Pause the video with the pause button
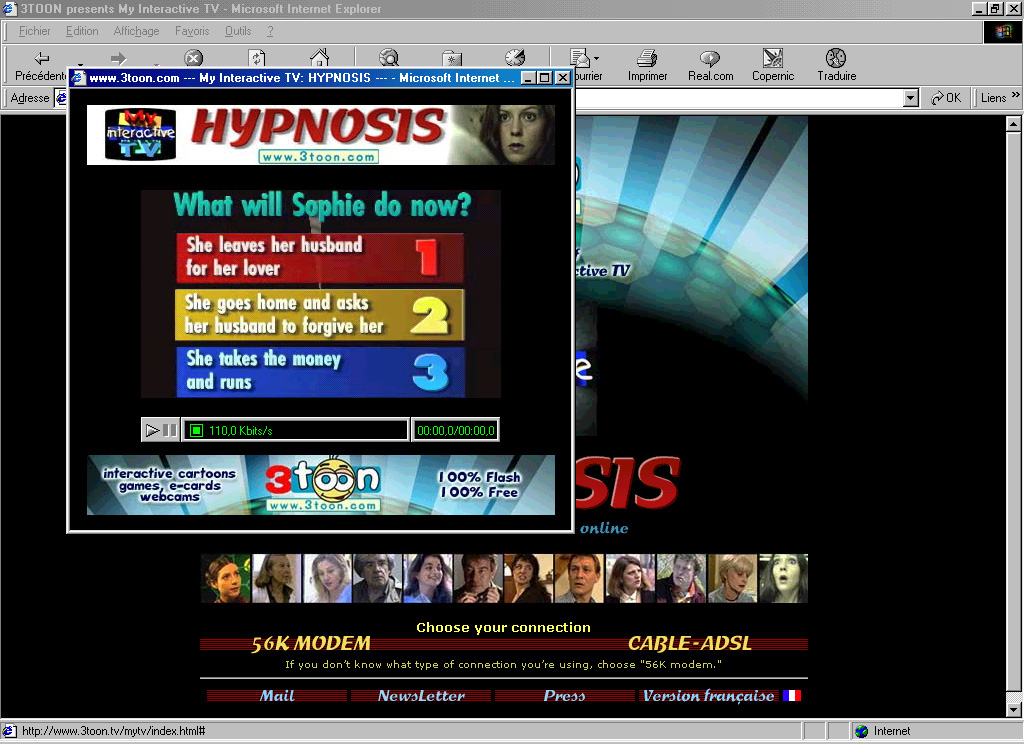Image resolution: width=1024 pixels, height=744 pixels. click(170, 430)
